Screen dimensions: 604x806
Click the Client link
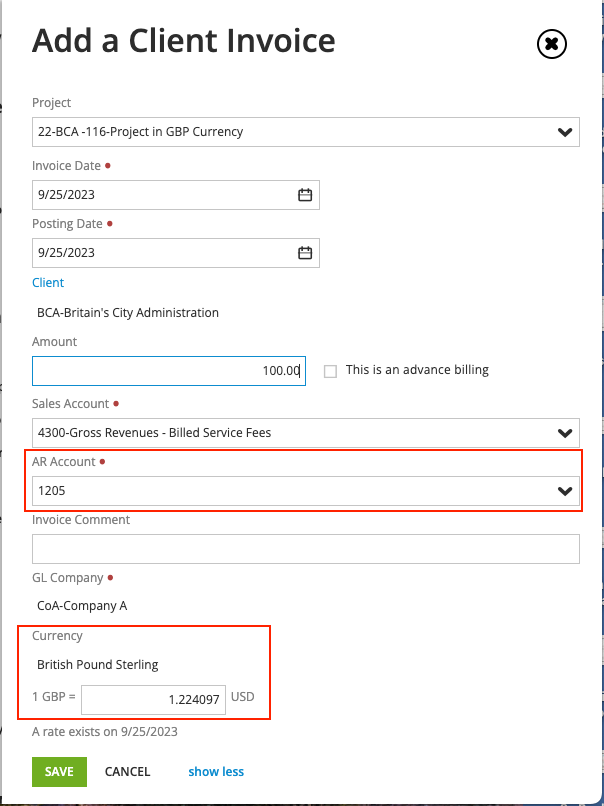click(x=47, y=282)
